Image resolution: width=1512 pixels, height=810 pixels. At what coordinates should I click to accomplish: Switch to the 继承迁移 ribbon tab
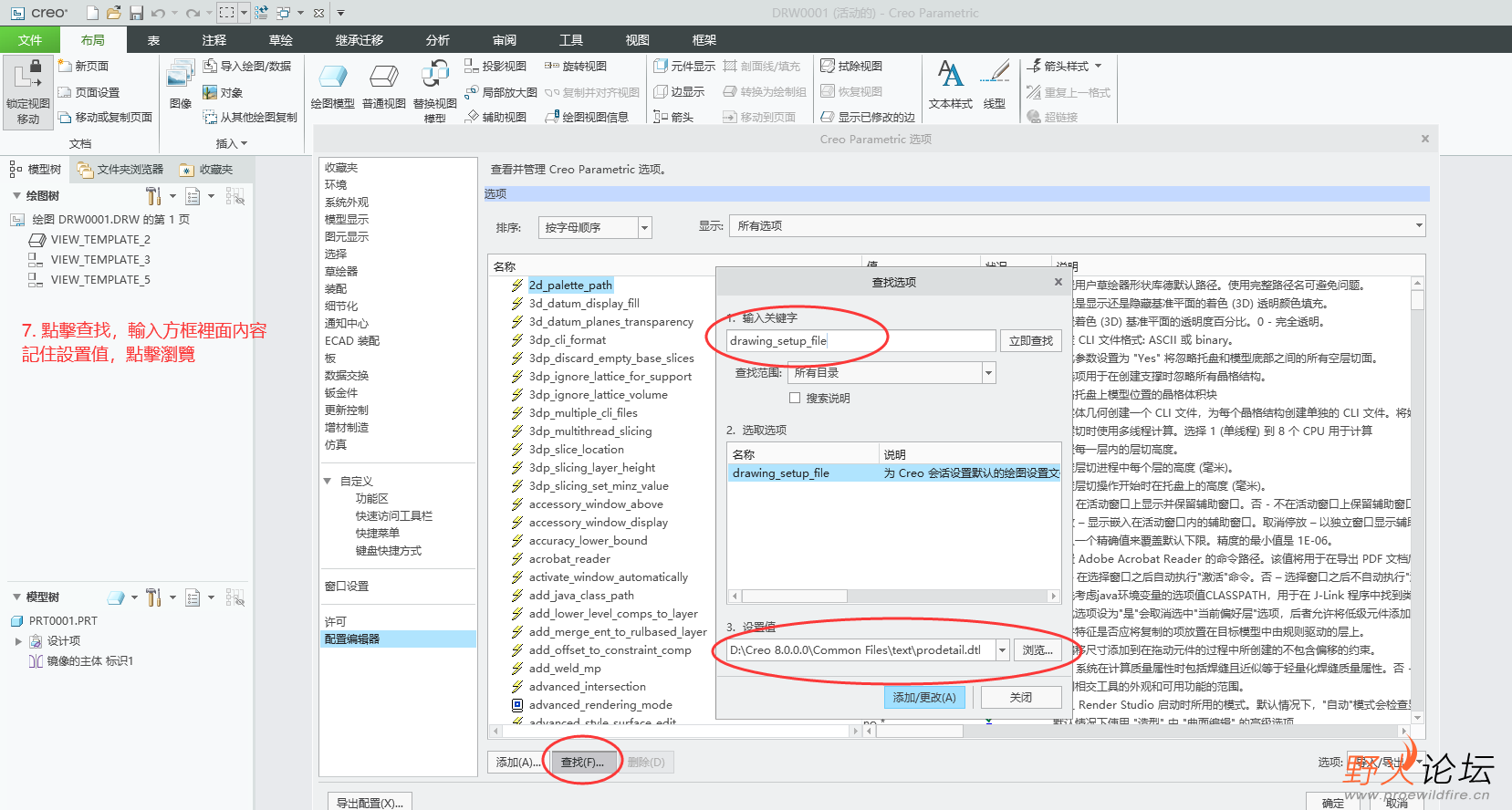click(360, 40)
